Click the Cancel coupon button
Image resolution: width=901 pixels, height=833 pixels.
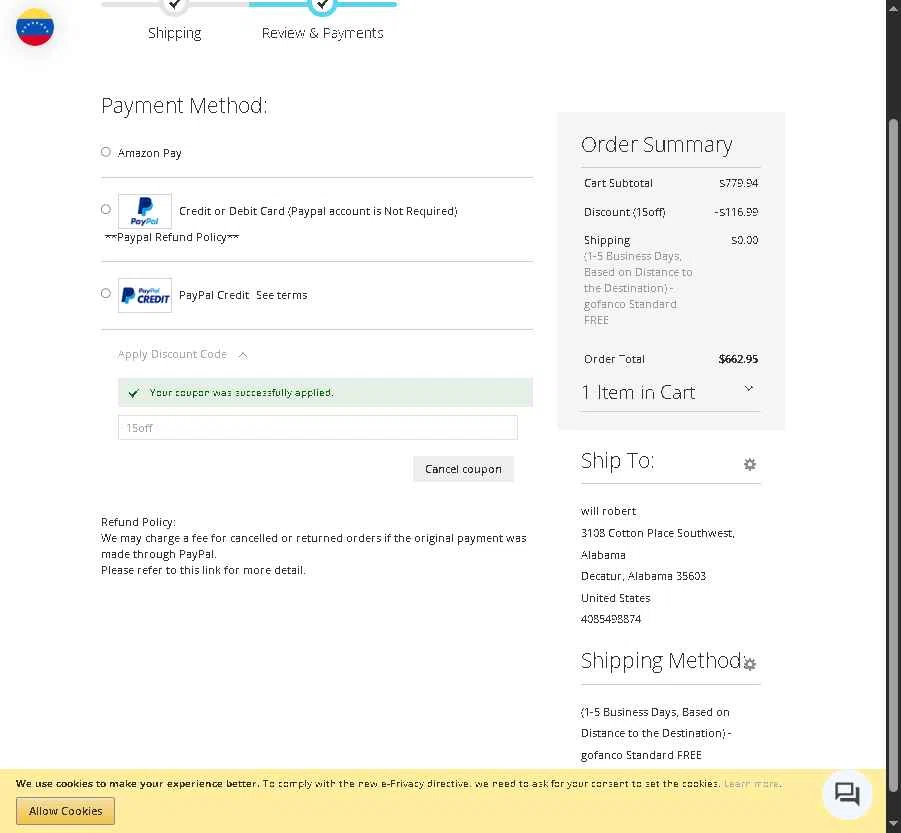coord(463,469)
